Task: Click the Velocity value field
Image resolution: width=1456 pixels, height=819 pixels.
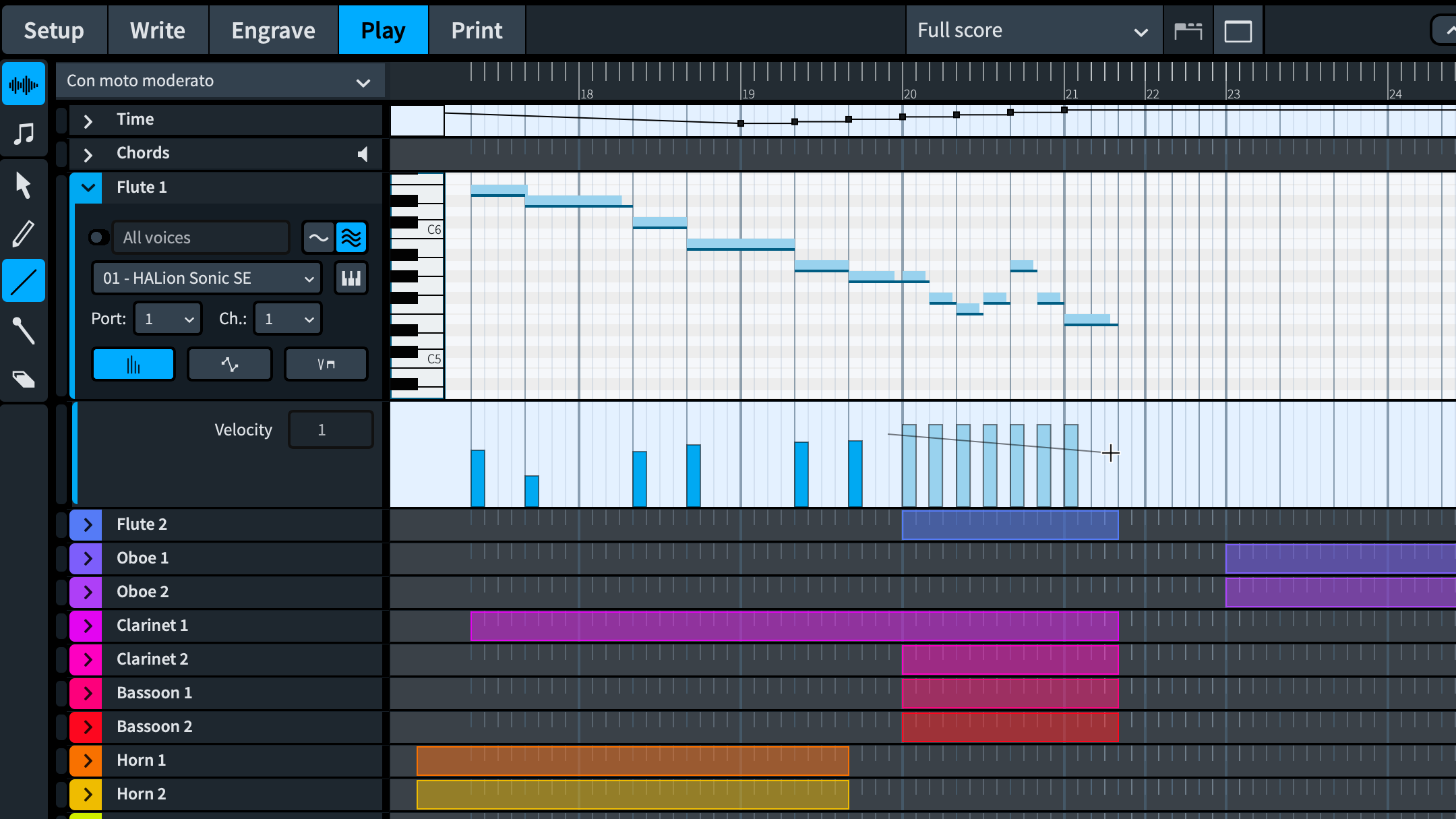Action: (x=330, y=429)
